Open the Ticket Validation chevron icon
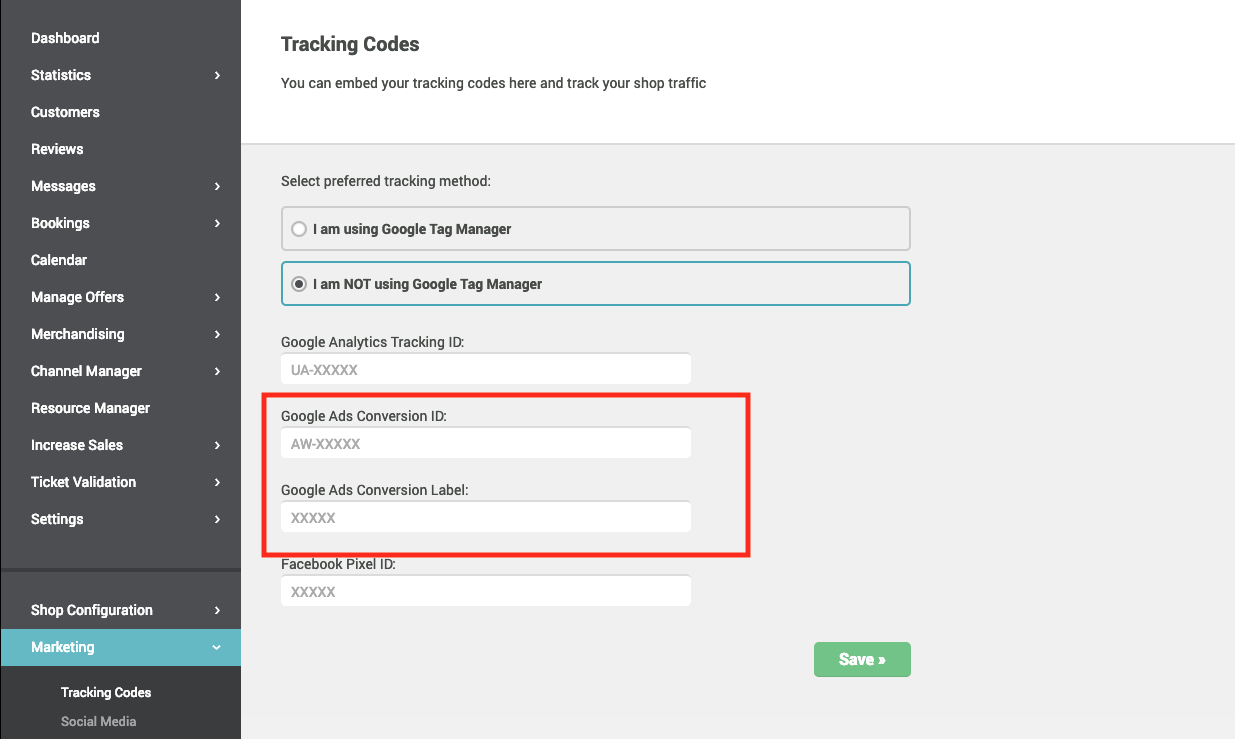This screenshot has width=1235, height=739. [x=217, y=482]
